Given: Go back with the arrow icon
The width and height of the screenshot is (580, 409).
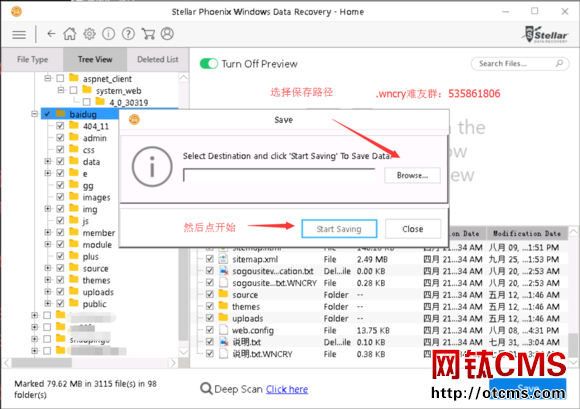Looking at the screenshot, I should (x=51, y=34).
